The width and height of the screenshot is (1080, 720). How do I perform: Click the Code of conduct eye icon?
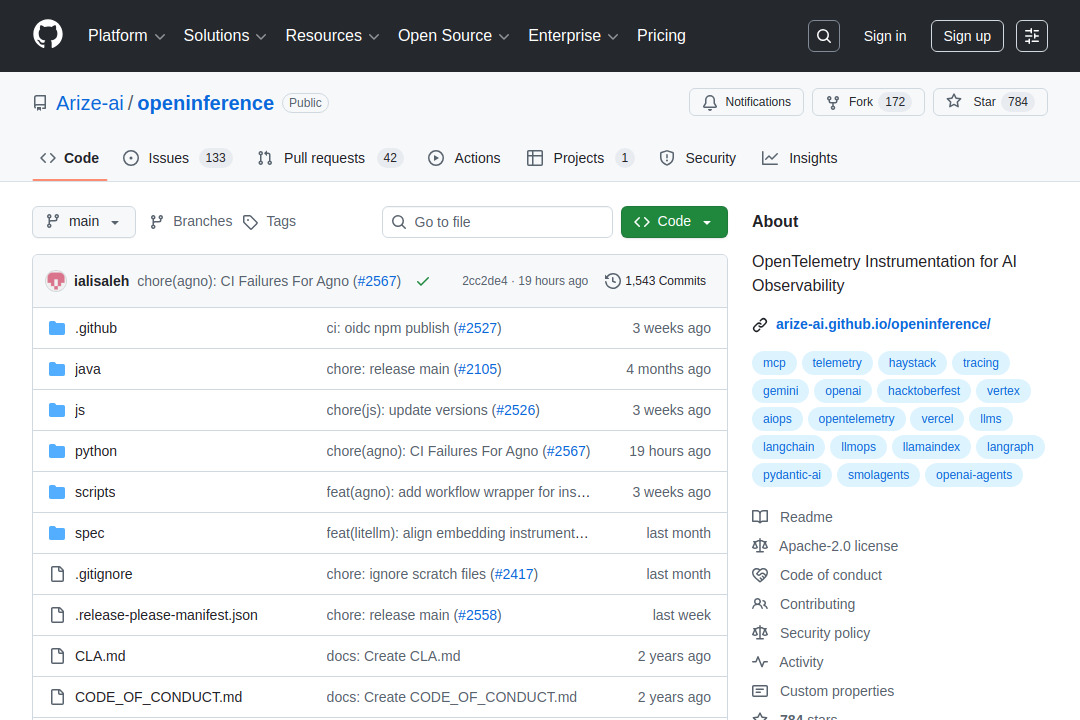(x=760, y=575)
